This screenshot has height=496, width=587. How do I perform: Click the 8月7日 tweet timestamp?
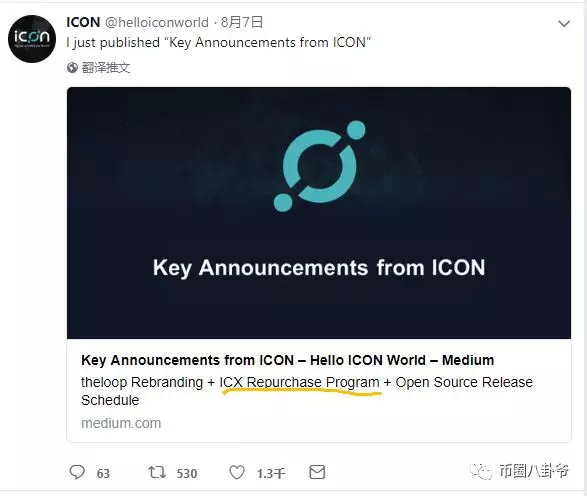tap(242, 22)
